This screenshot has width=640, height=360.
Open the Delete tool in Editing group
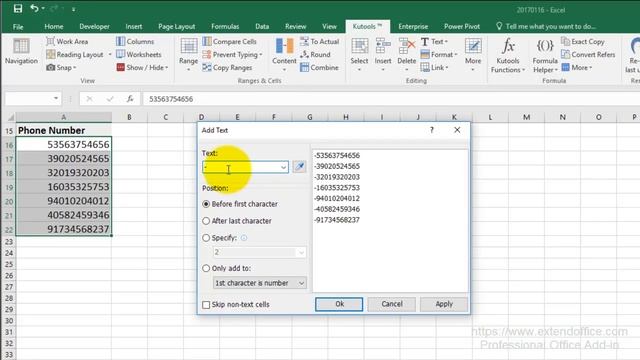(x=407, y=55)
